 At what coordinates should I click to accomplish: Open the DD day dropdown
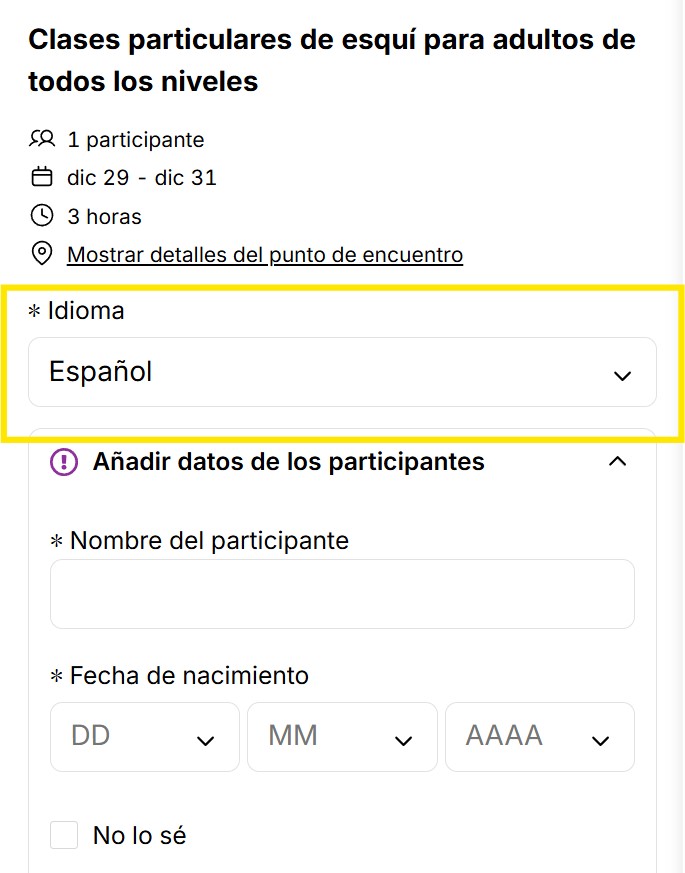coord(144,737)
